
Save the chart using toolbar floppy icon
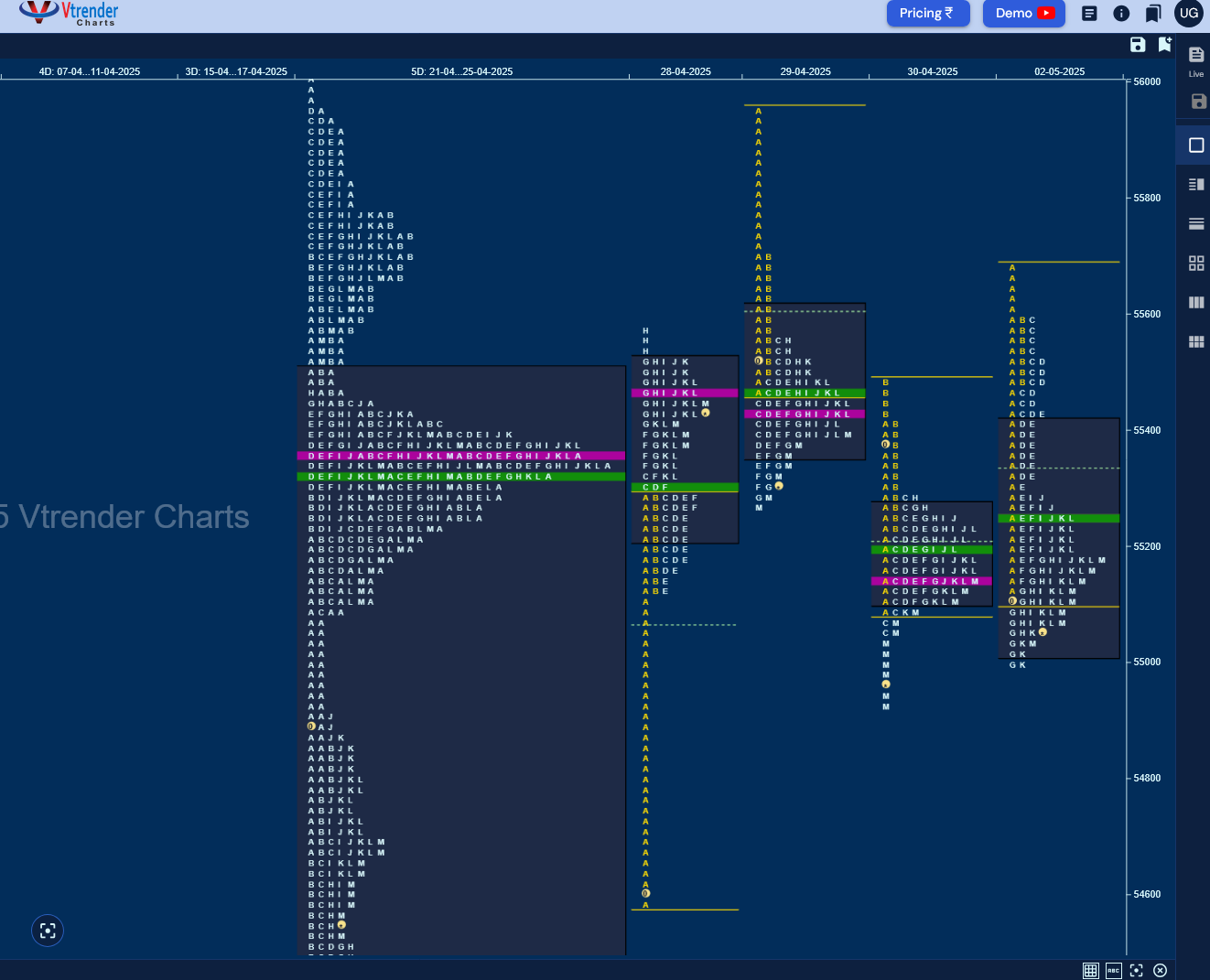pos(1138,45)
